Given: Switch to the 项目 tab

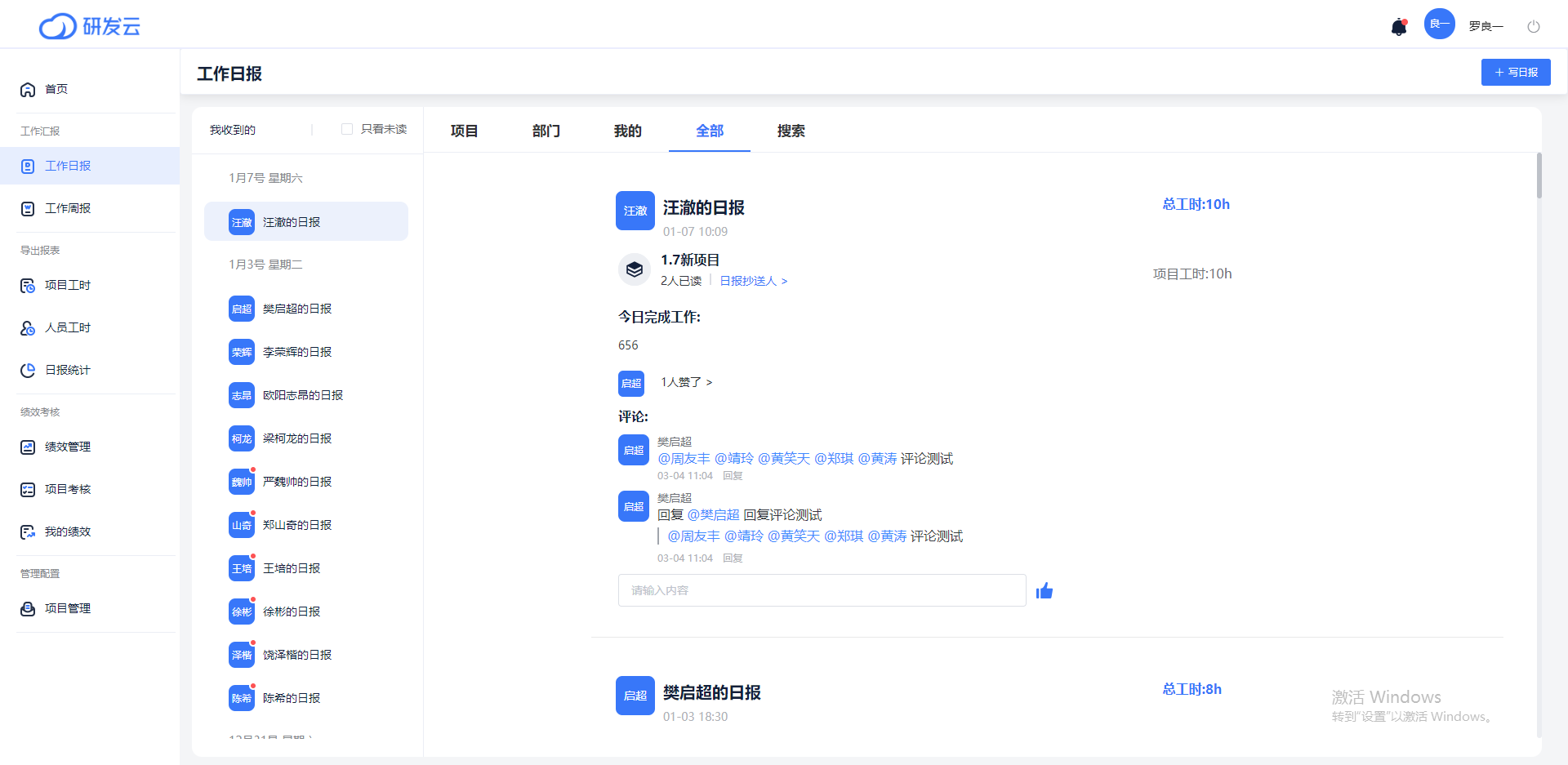Looking at the screenshot, I should [464, 131].
